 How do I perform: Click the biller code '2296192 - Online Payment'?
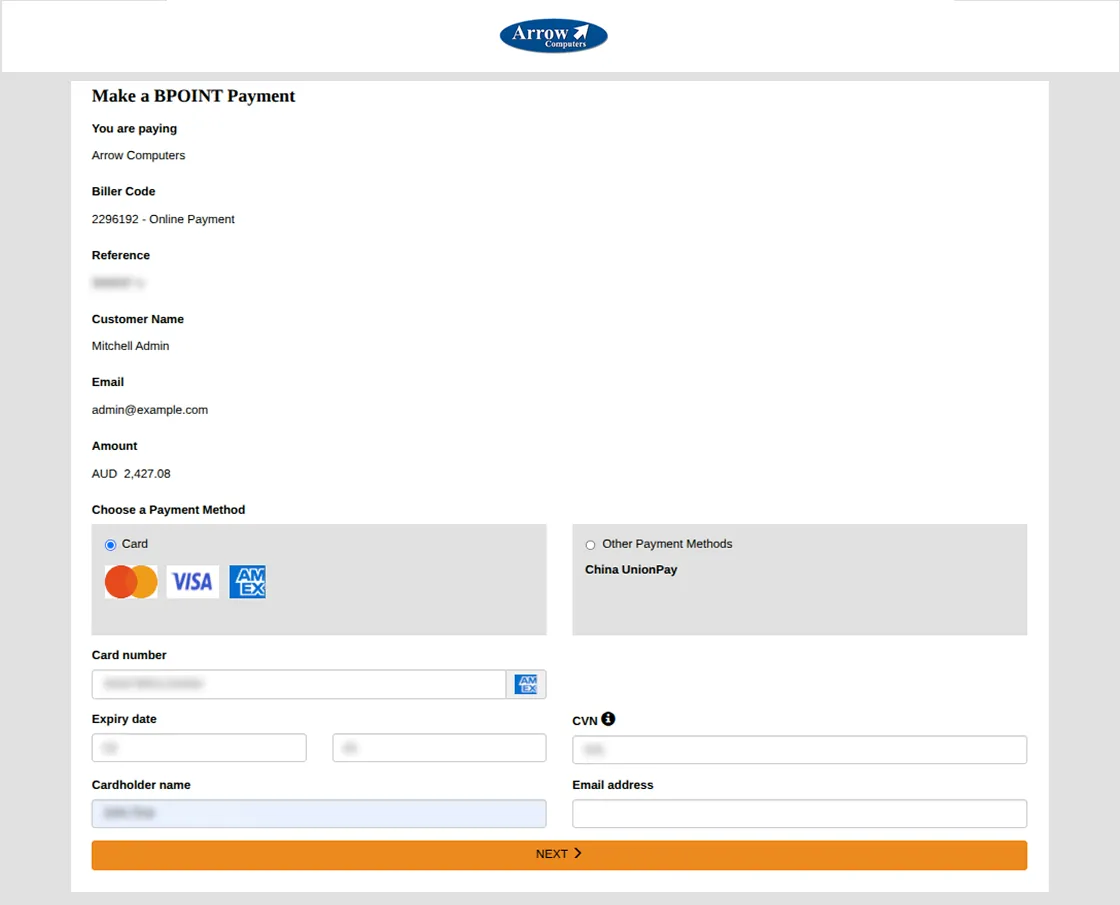pos(163,219)
